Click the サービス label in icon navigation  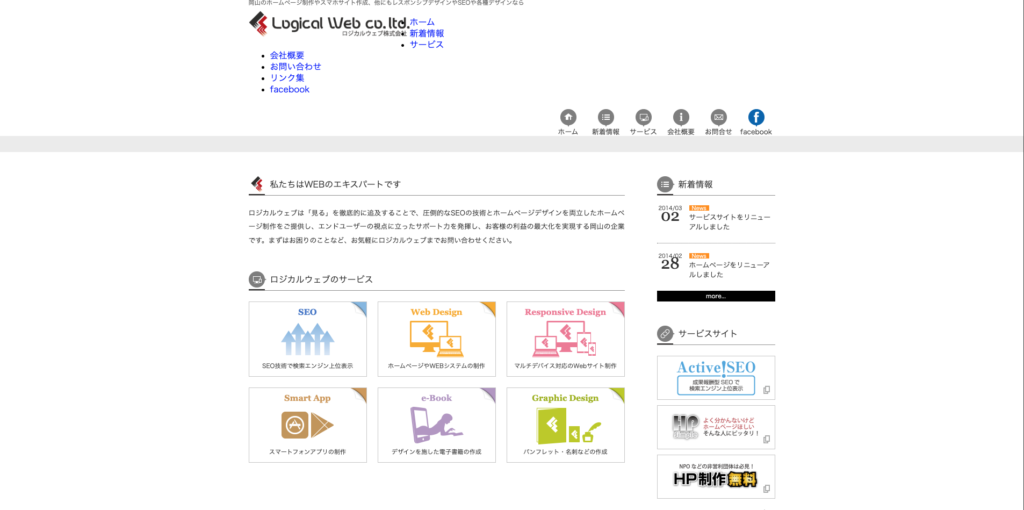click(643, 132)
